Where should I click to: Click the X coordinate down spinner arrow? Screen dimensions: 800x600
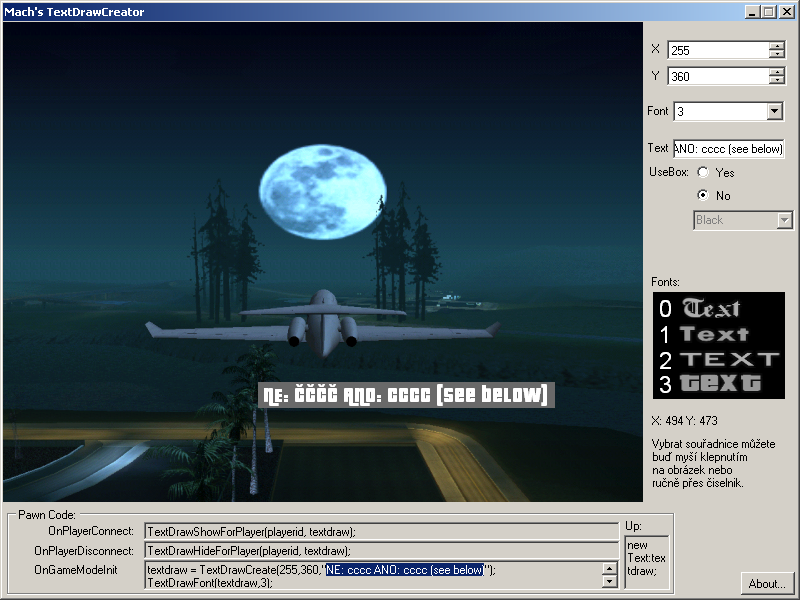[776, 54]
